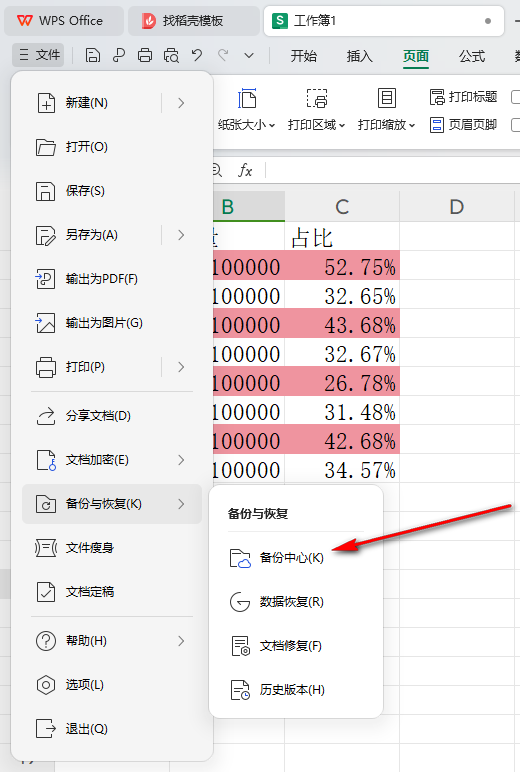Select 保存(S) in the file menu
Viewport: 520px width, 772px height.
tap(112, 191)
